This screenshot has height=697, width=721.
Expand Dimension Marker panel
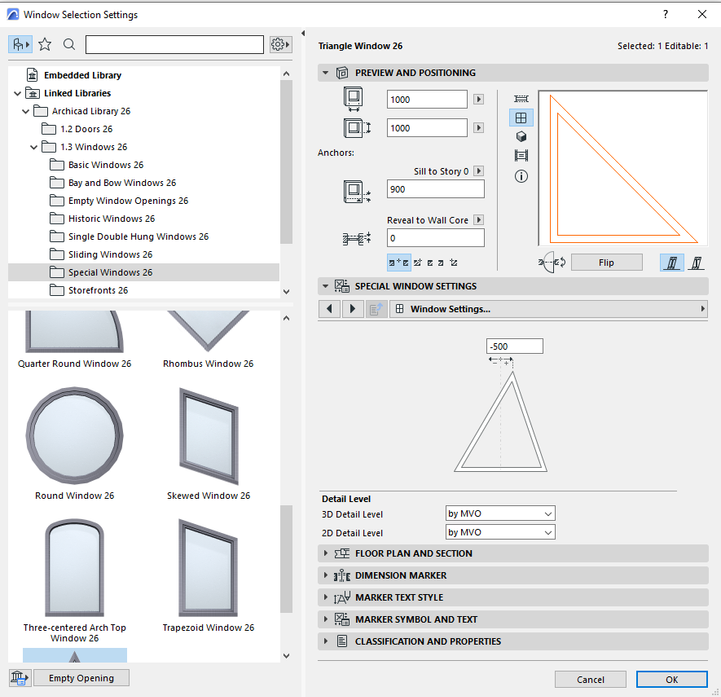[325, 576]
